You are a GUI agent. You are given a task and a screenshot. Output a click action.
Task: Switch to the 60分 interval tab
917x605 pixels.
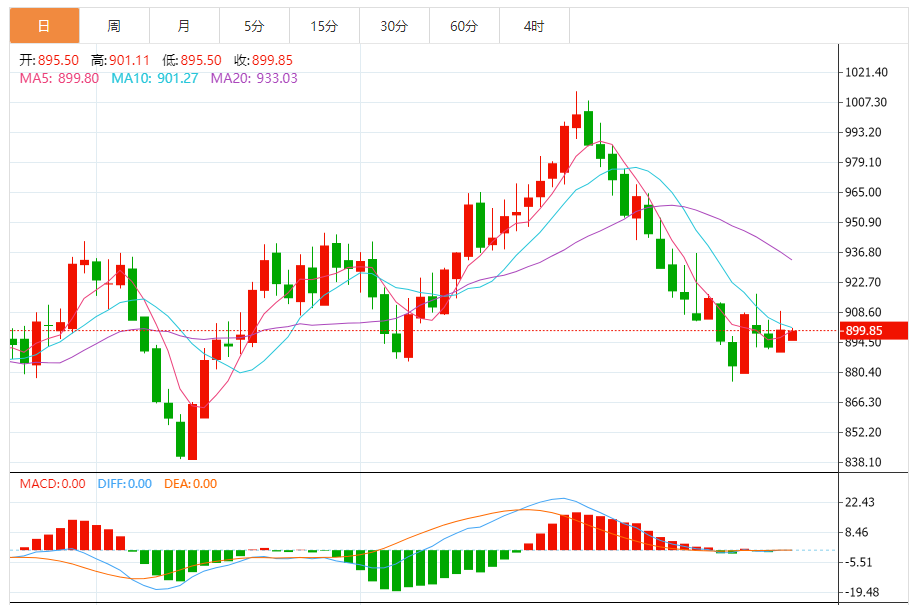464,26
